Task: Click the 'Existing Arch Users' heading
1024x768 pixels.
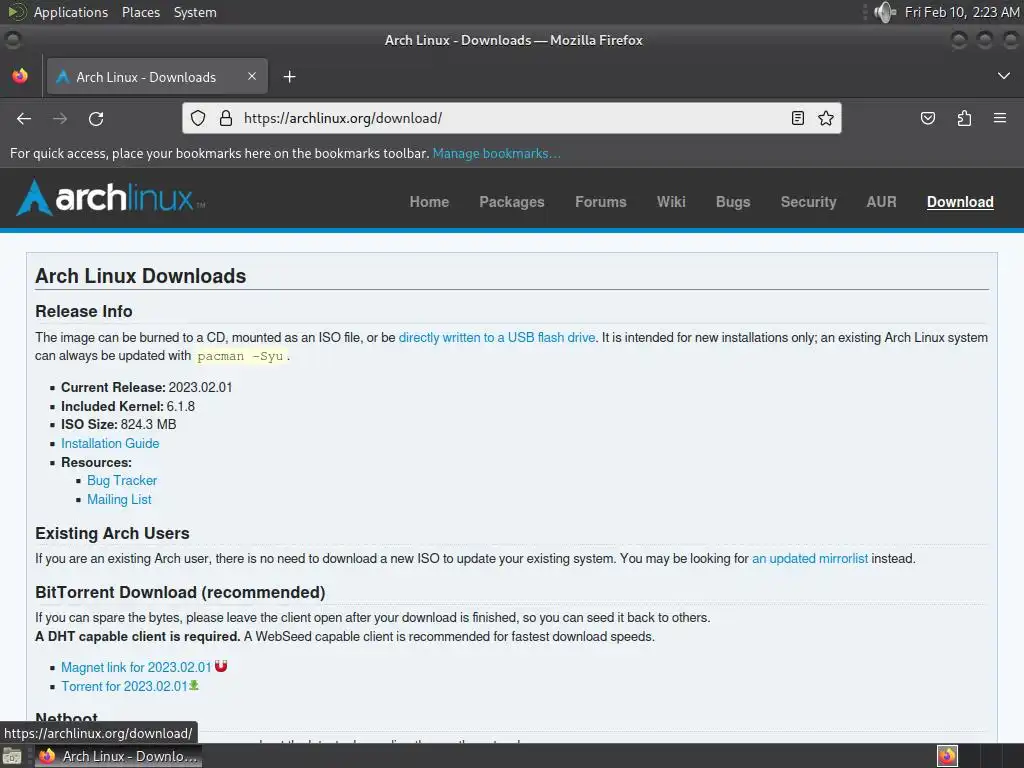Action: pyautogui.click(x=112, y=534)
